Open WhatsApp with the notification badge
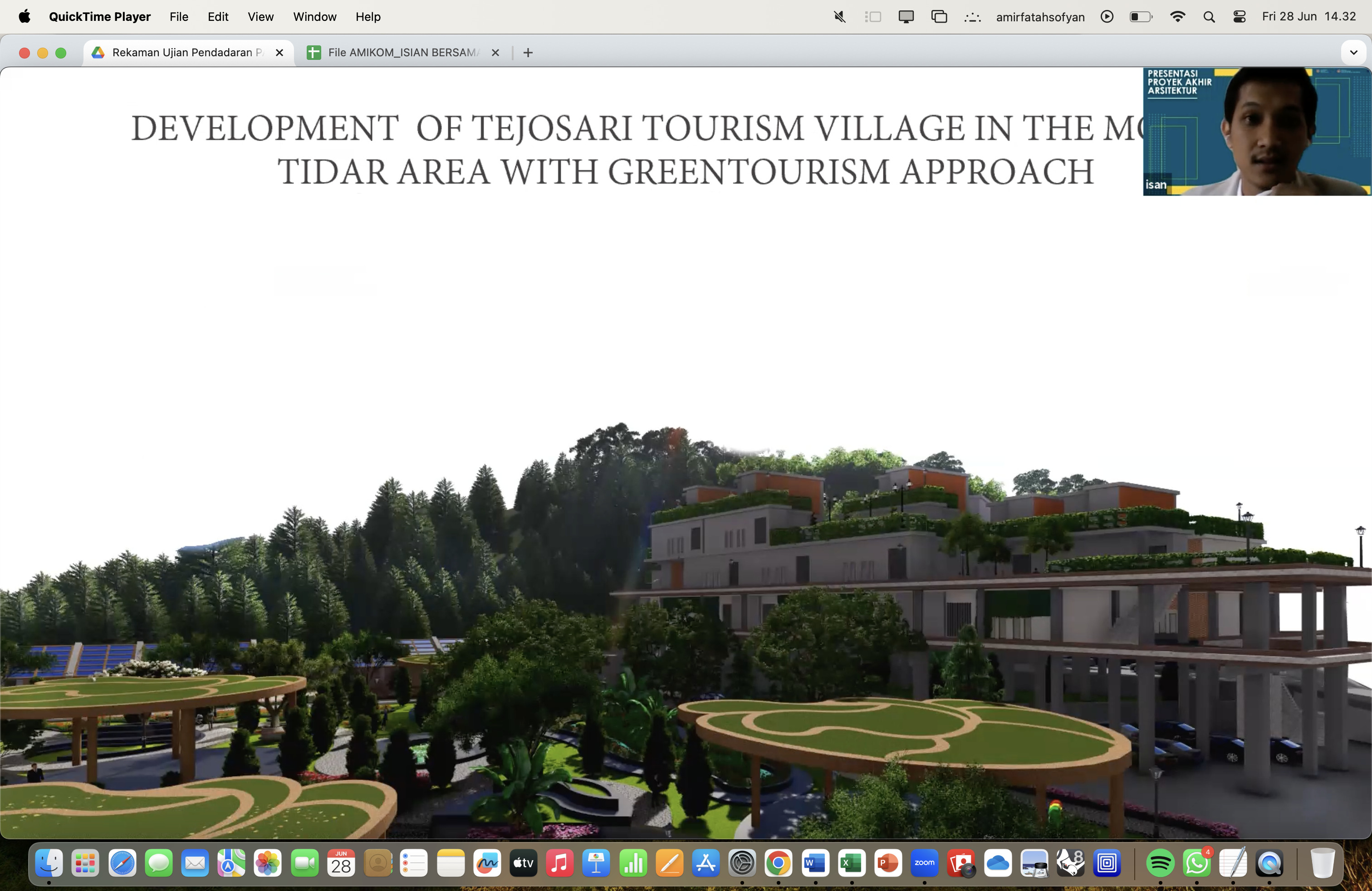This screenshot has height=891, width=1372. (1196, 863)
